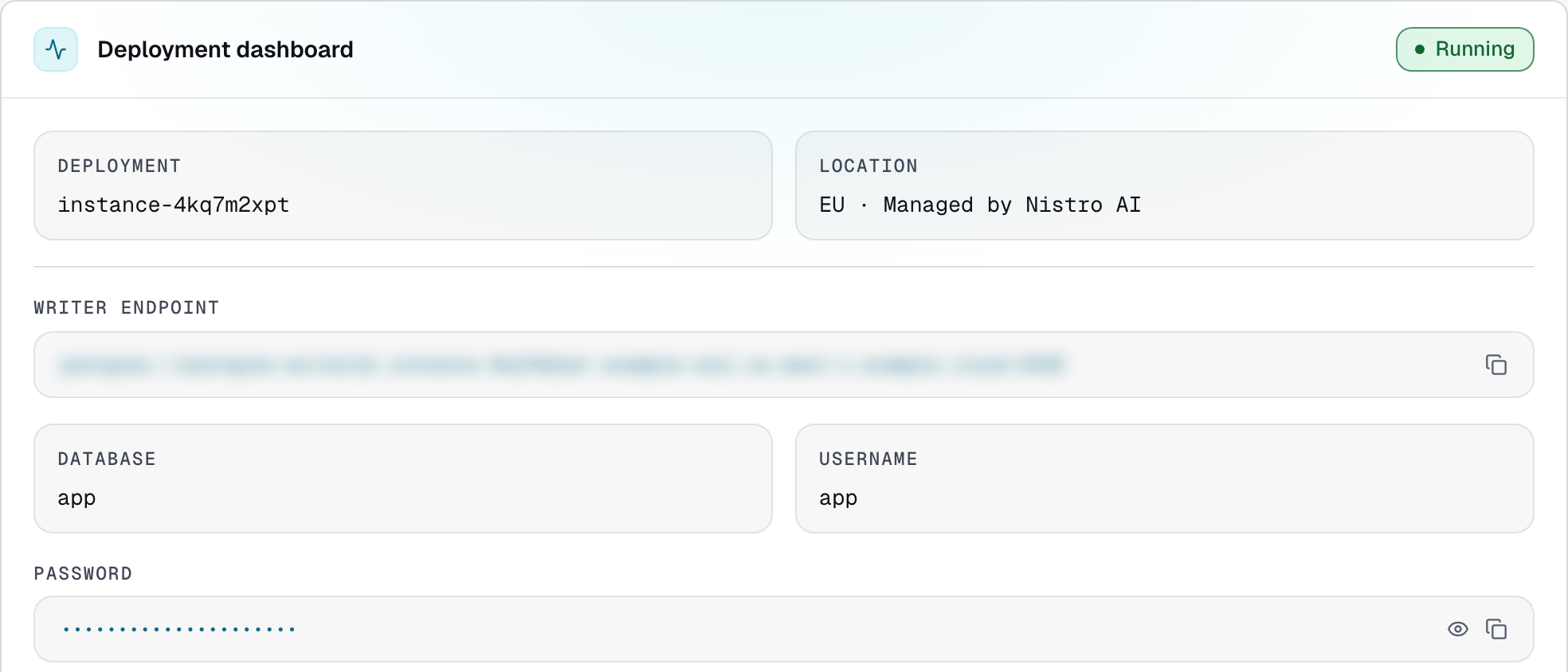This screenshot has width=1568, height=672.
Task: Select the instance-4kq7m2xpt deployment name
Action: click(x=173, y=205)
